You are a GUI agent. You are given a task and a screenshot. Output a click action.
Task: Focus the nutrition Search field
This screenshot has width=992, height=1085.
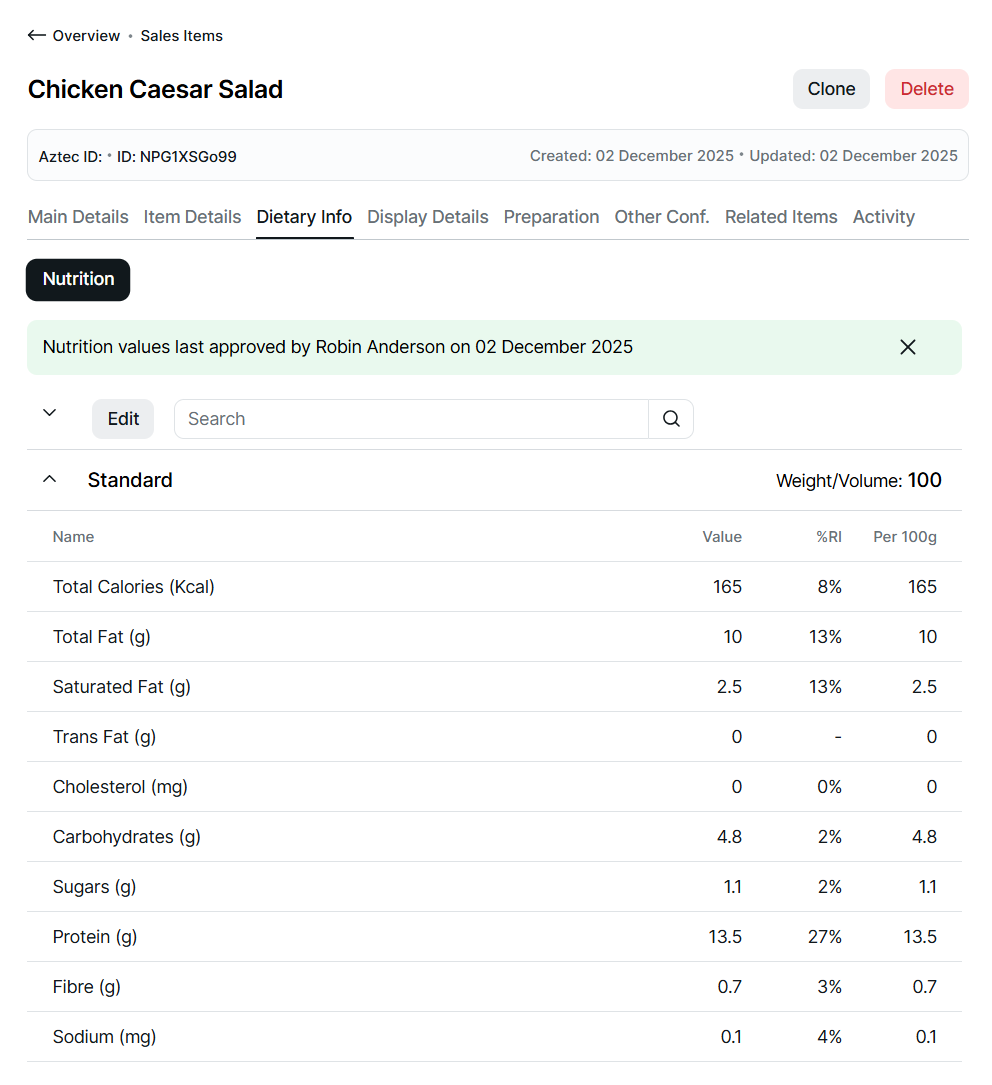tap(411, 419)
